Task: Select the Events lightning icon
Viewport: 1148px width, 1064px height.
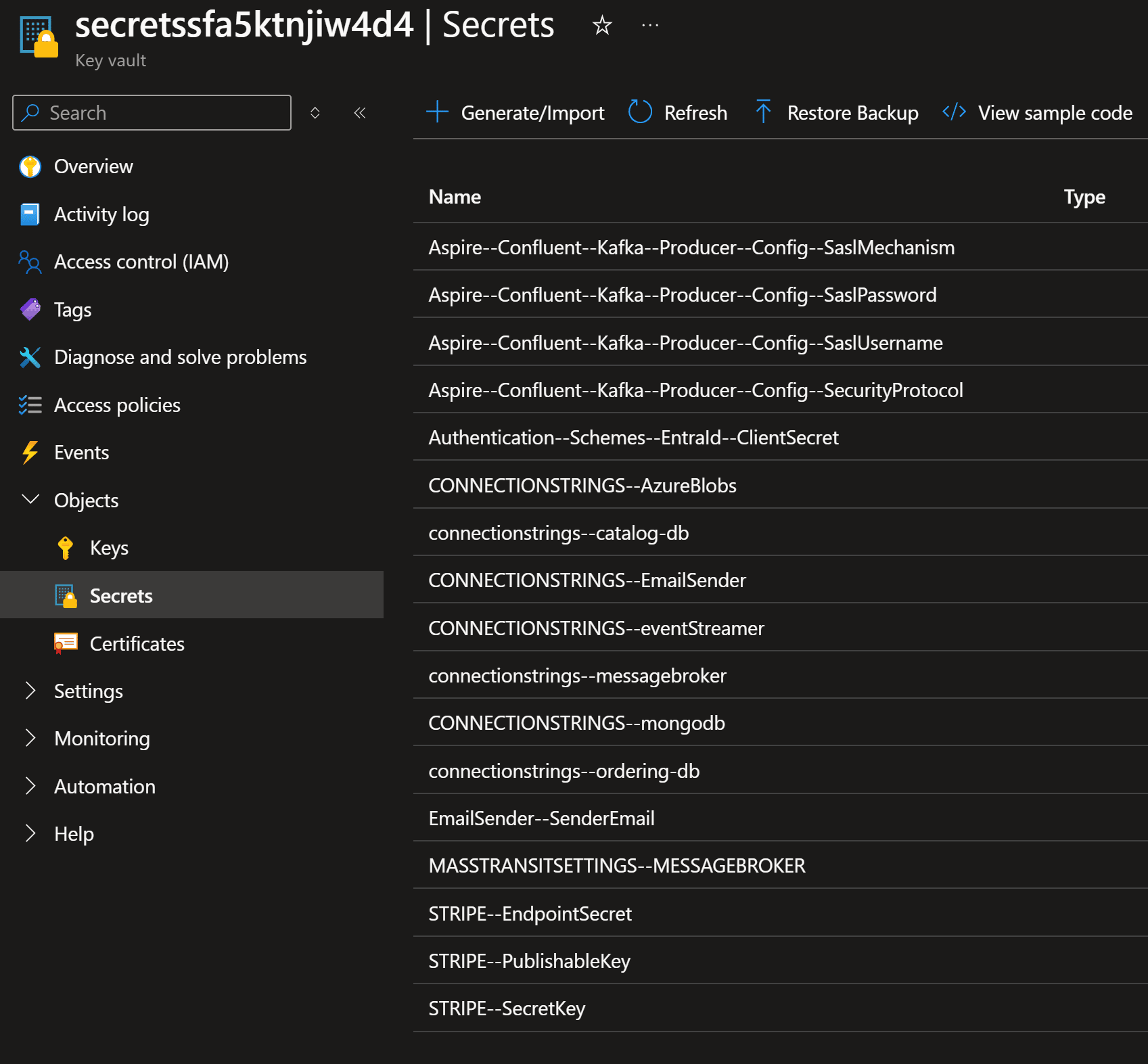Action: tap(30, 452)
